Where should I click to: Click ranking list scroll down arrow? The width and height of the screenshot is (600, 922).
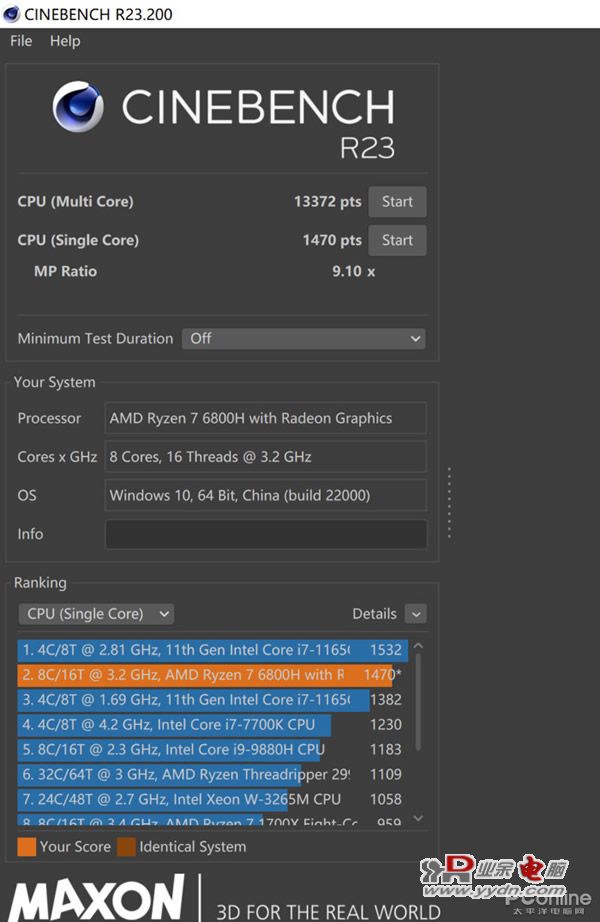[x=418, y=818]
